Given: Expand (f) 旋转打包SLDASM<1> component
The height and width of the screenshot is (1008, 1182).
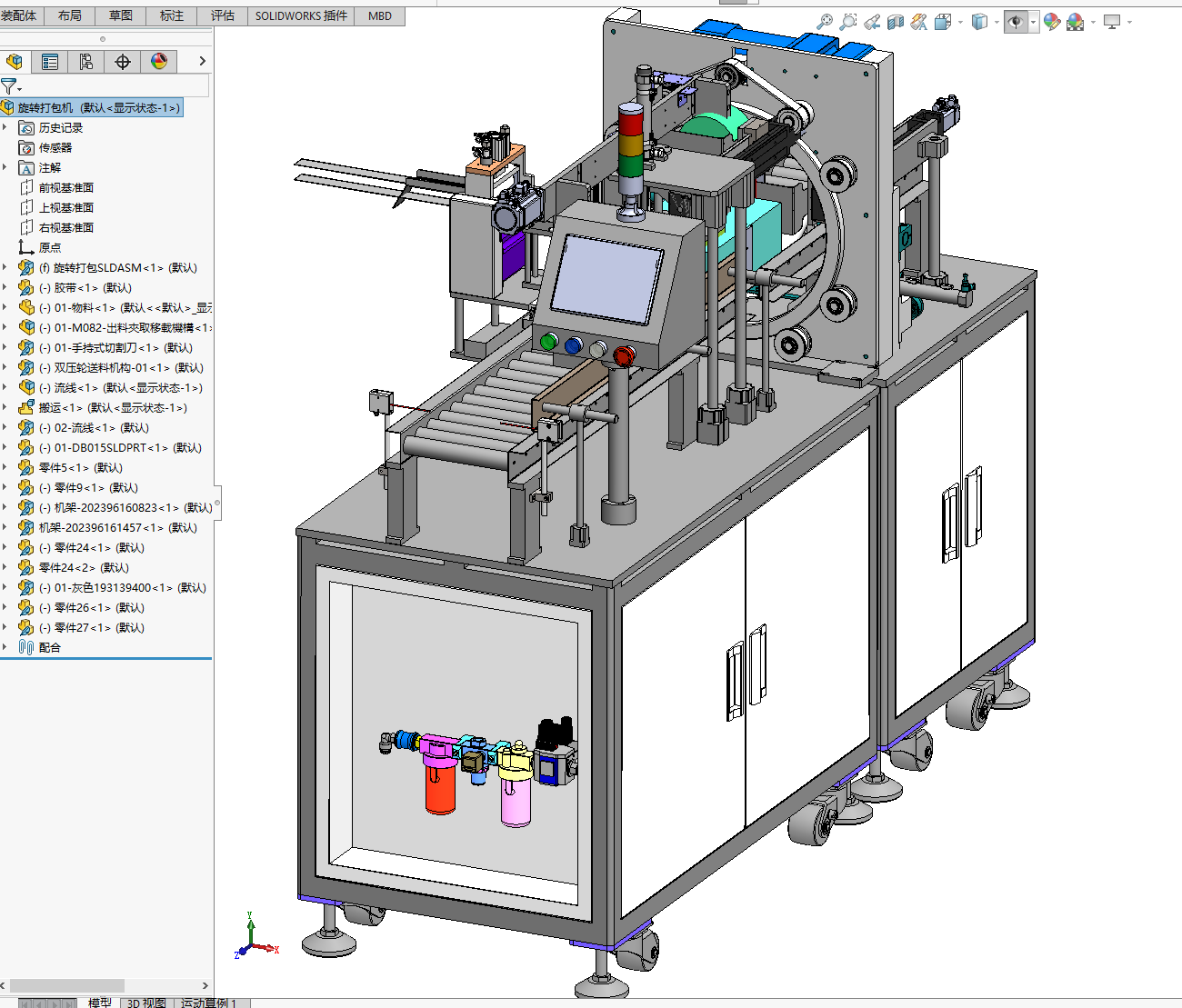Looking at the screenshot, I should click(5, 267).
